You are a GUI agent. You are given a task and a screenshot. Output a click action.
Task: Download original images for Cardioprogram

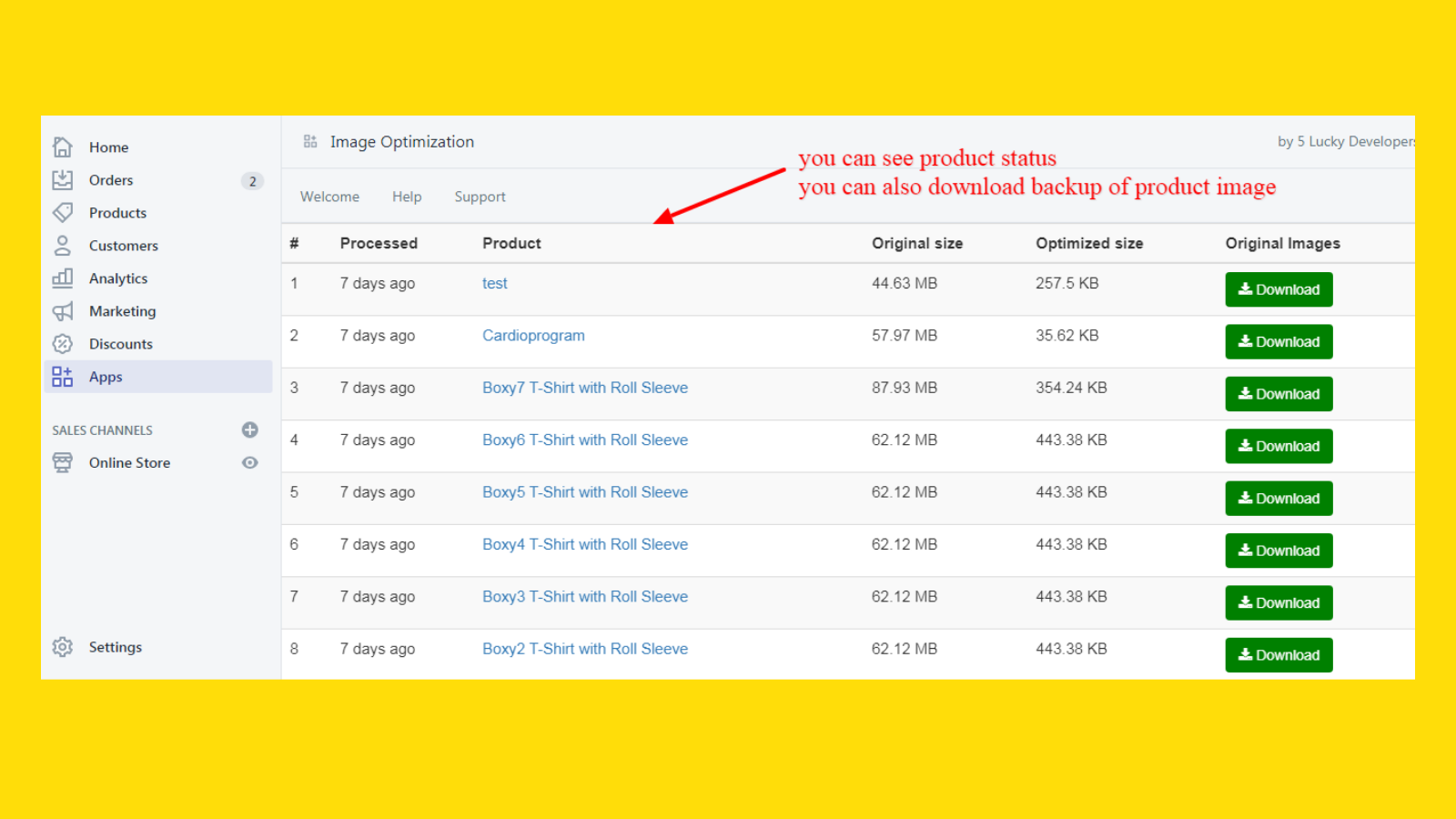[1278, 341]
